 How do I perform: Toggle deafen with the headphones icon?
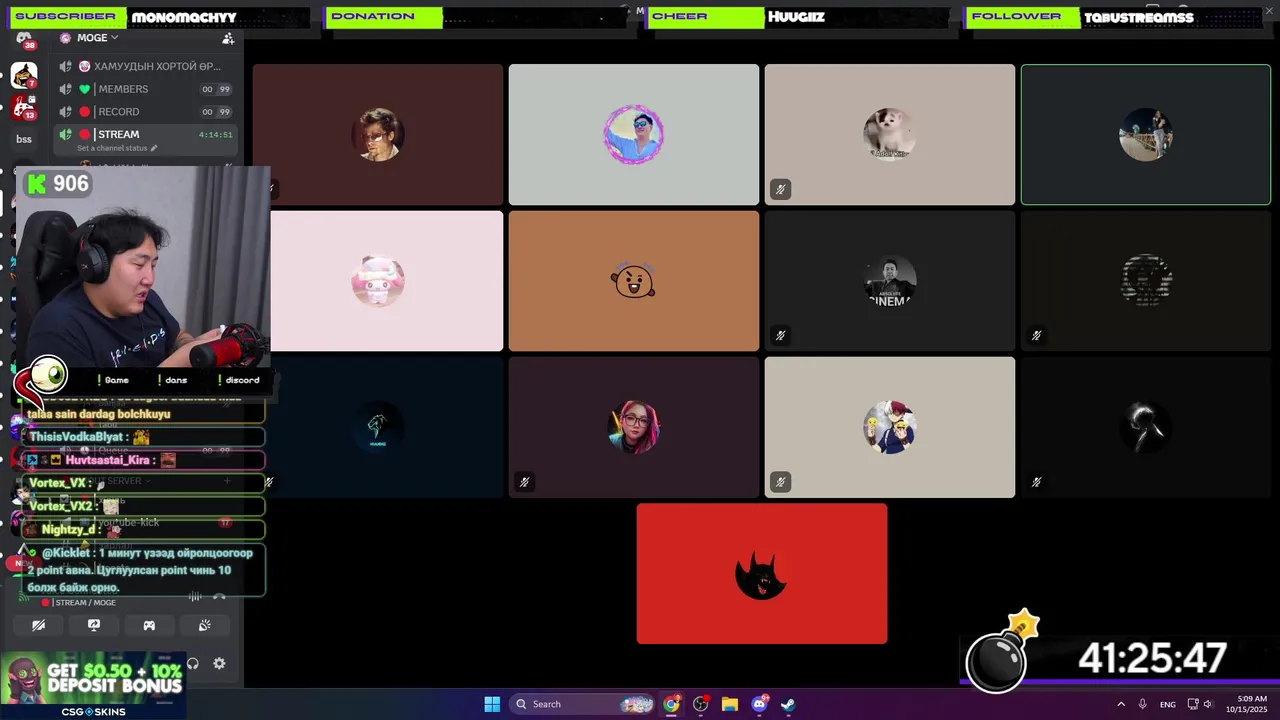(x=193, y=663)
